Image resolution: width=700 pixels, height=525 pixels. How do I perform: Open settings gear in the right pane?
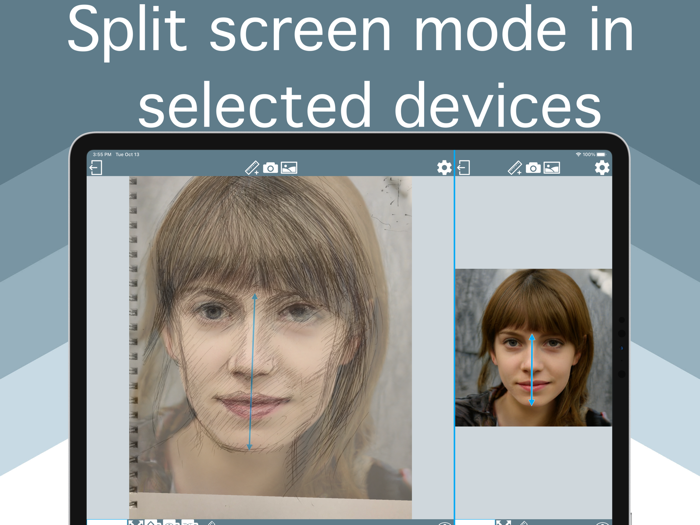tap(602, 168)
